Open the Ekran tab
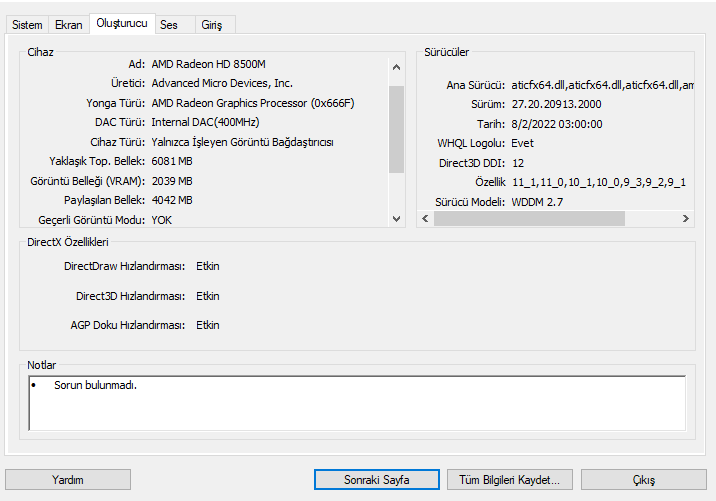The height and width of the screenshot is (501, 716). pos(68,24)
